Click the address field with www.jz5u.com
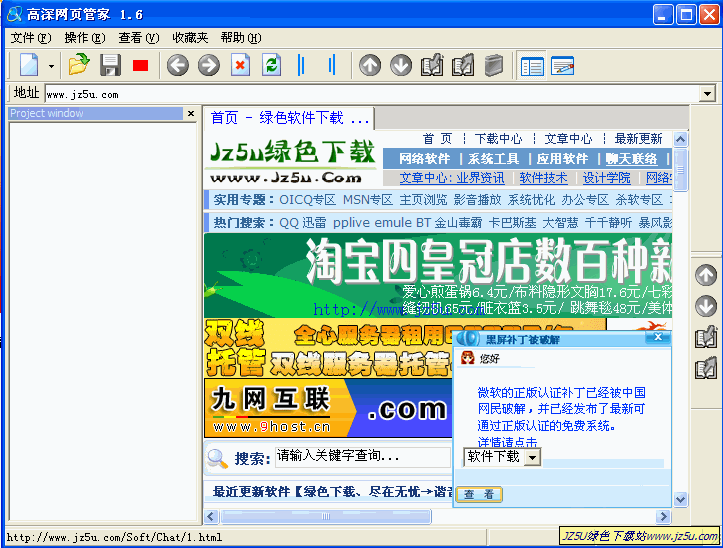 [x=373, y=95]
